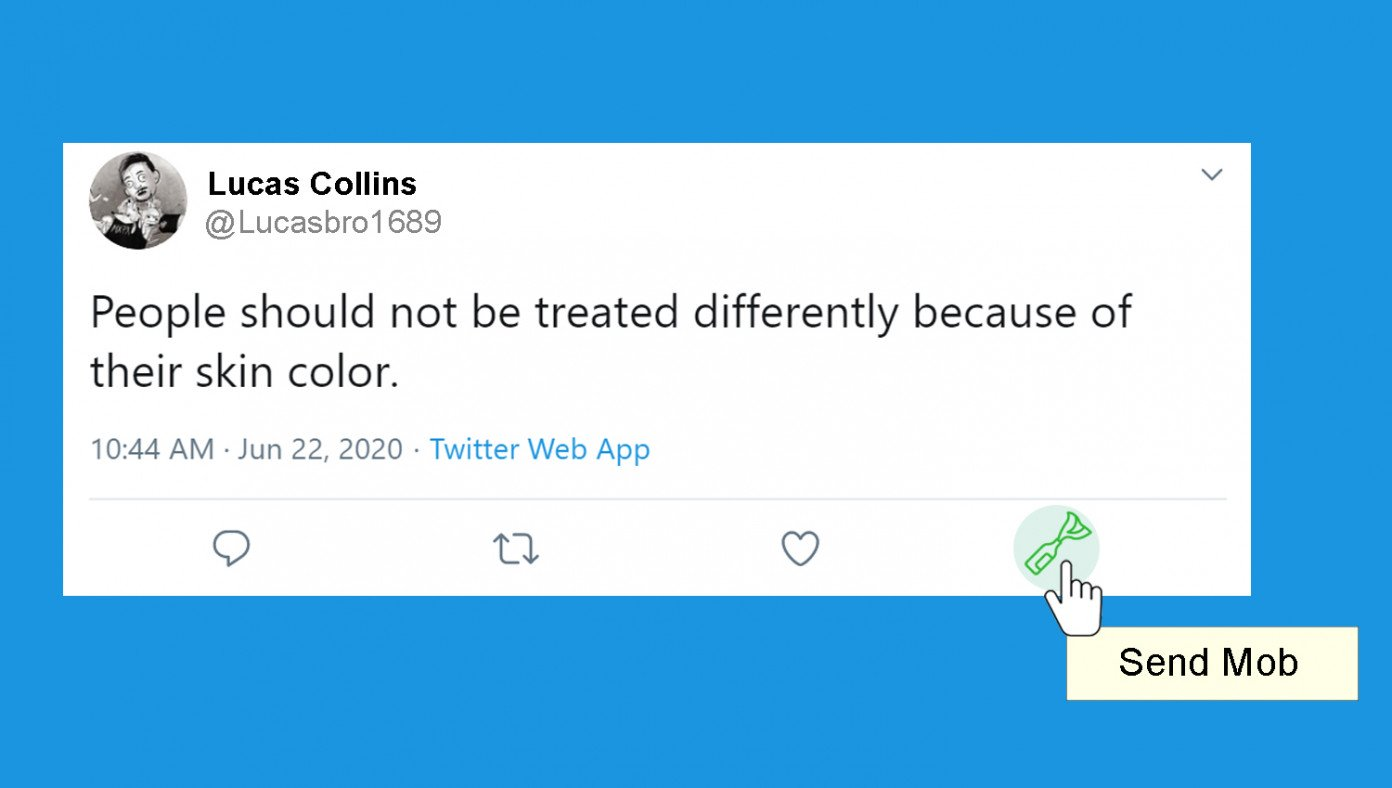Viewport: 1392px width, 788px height.
Task: Retweet the Lucas Collins tweet
Action: pos(516,549)
